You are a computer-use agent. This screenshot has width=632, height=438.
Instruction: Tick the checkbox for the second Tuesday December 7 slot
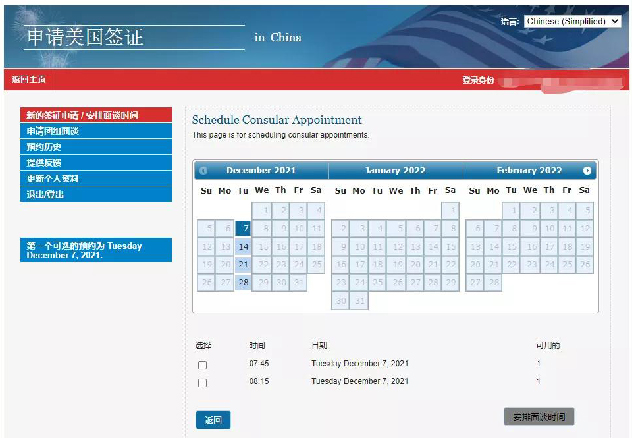pyautogui.click(x=202, y=383)
